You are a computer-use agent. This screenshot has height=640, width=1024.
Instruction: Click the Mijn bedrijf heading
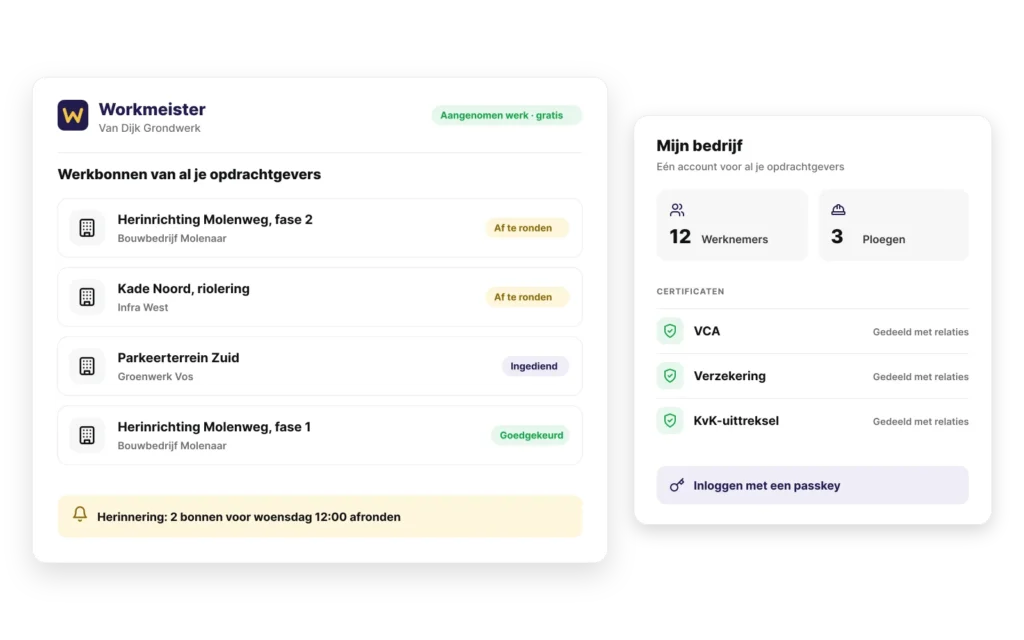(x=699, y=146)
